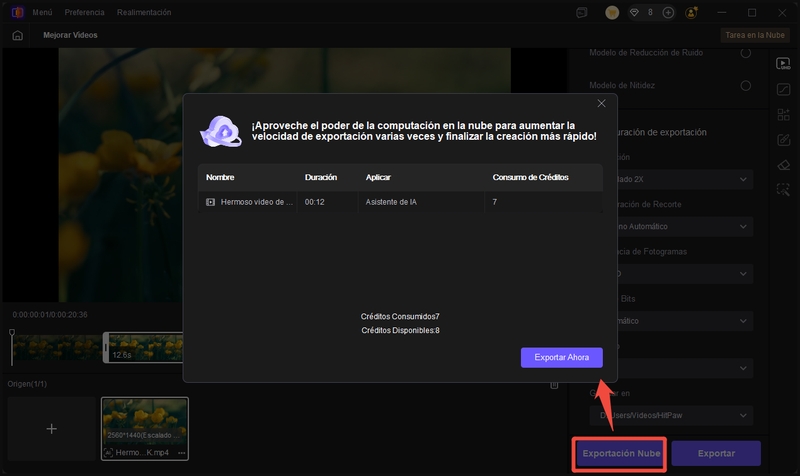The height and width of the screenshot is (476, 800).
Task: Click the Nombre column header
Action: 220,177
